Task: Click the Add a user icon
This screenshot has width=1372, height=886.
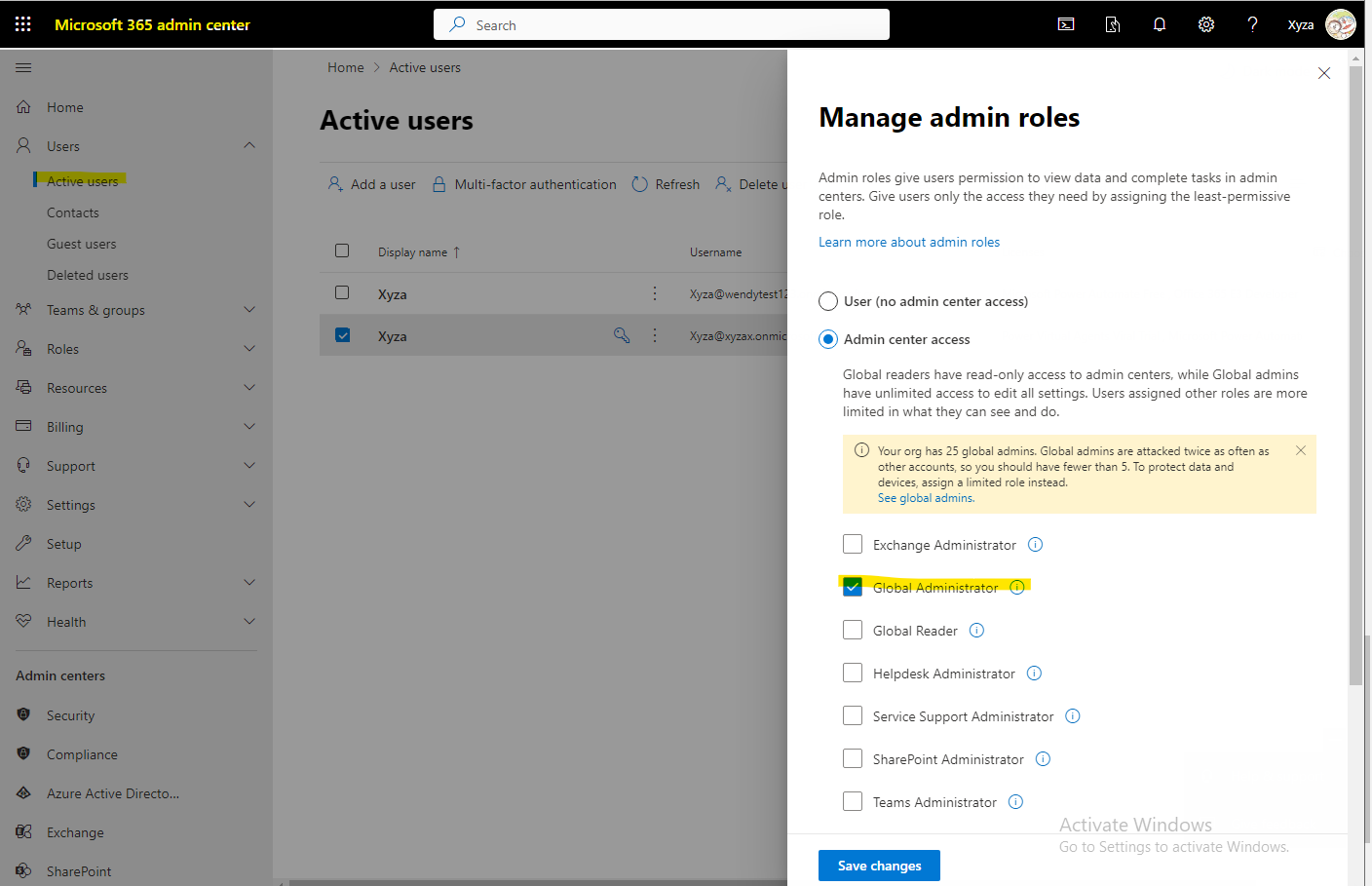Action: [x=335, y=183]
